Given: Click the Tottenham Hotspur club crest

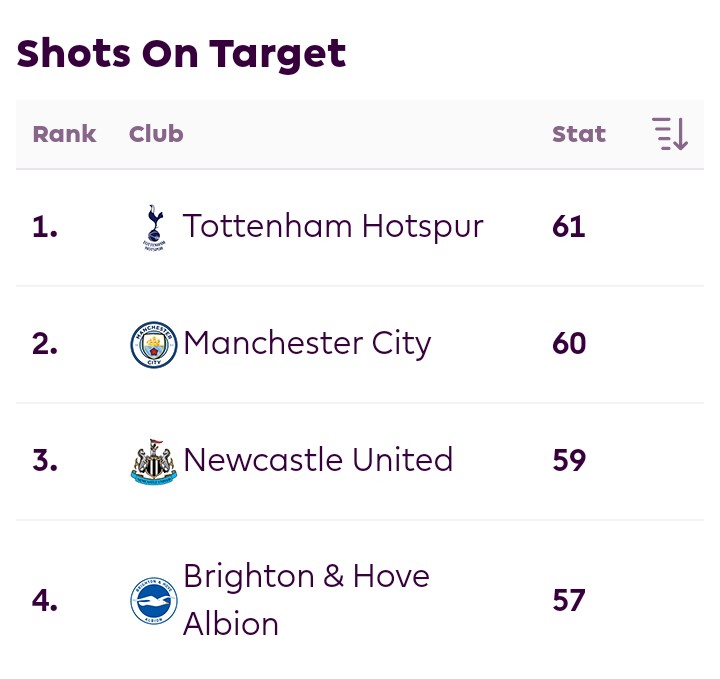Looking at the screenshot, I should 154,227.
